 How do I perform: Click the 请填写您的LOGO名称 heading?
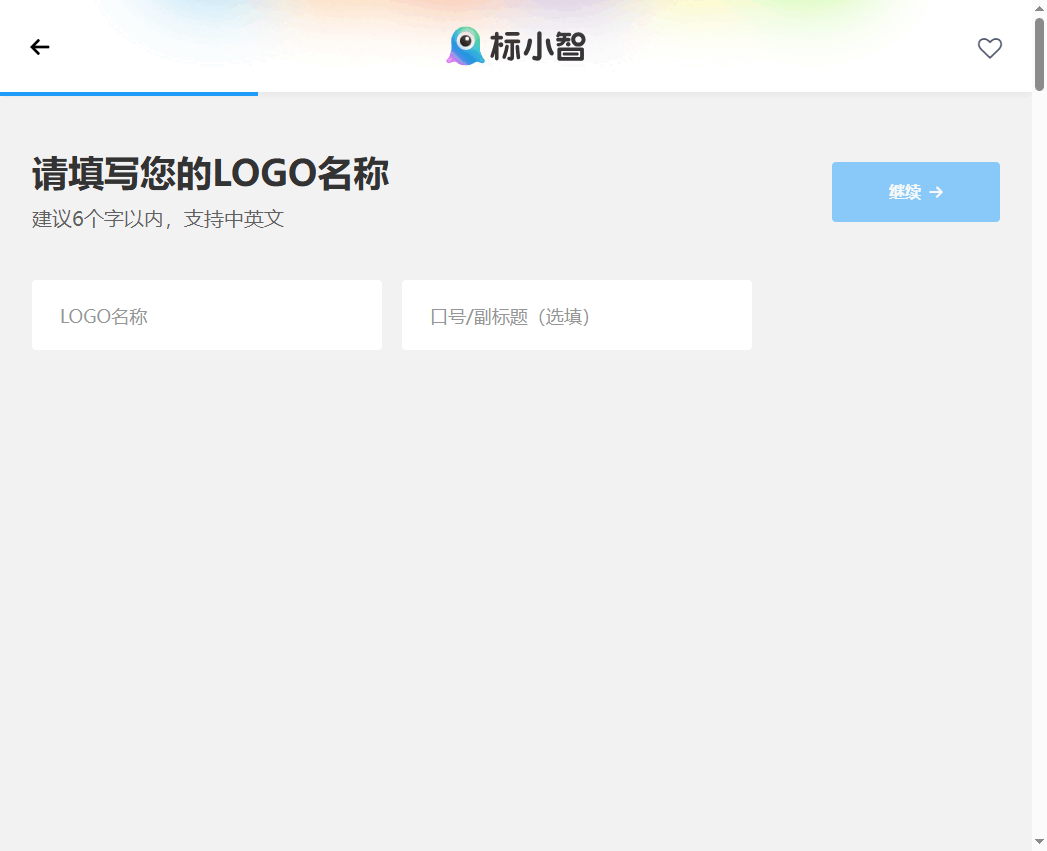click(210, 174)
